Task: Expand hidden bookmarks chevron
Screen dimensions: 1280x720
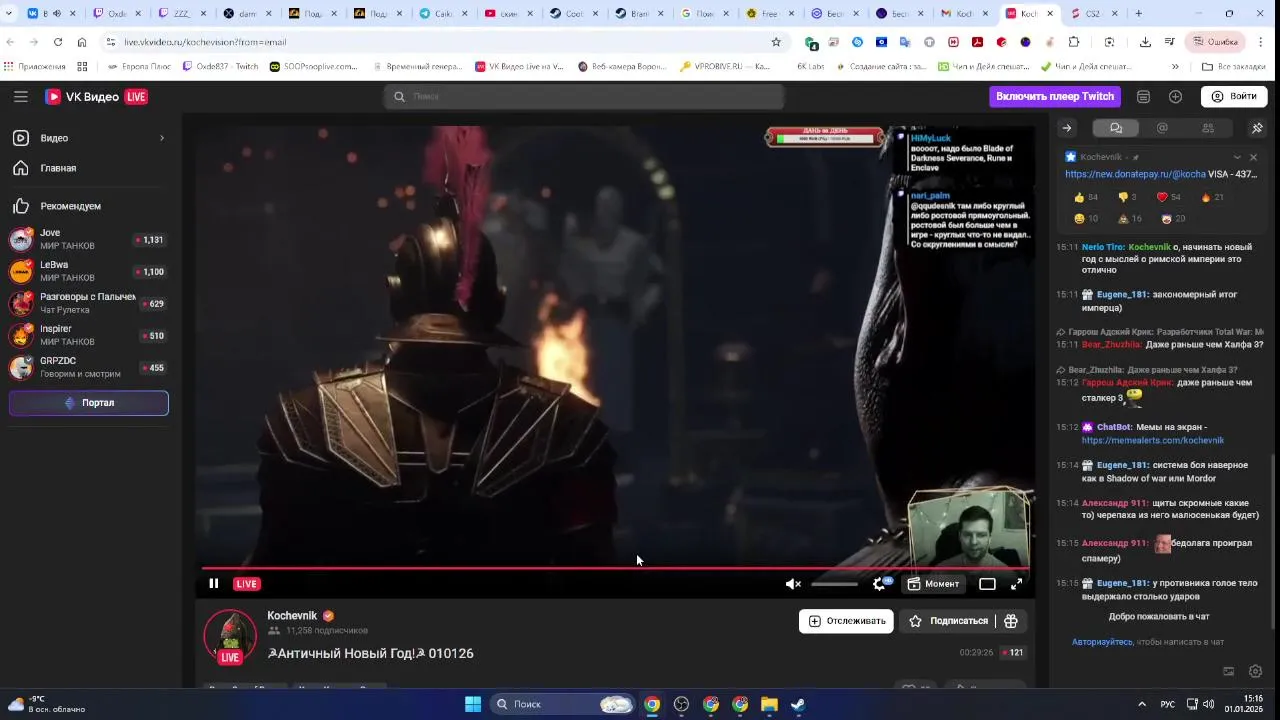Action: pos(1175,67)
